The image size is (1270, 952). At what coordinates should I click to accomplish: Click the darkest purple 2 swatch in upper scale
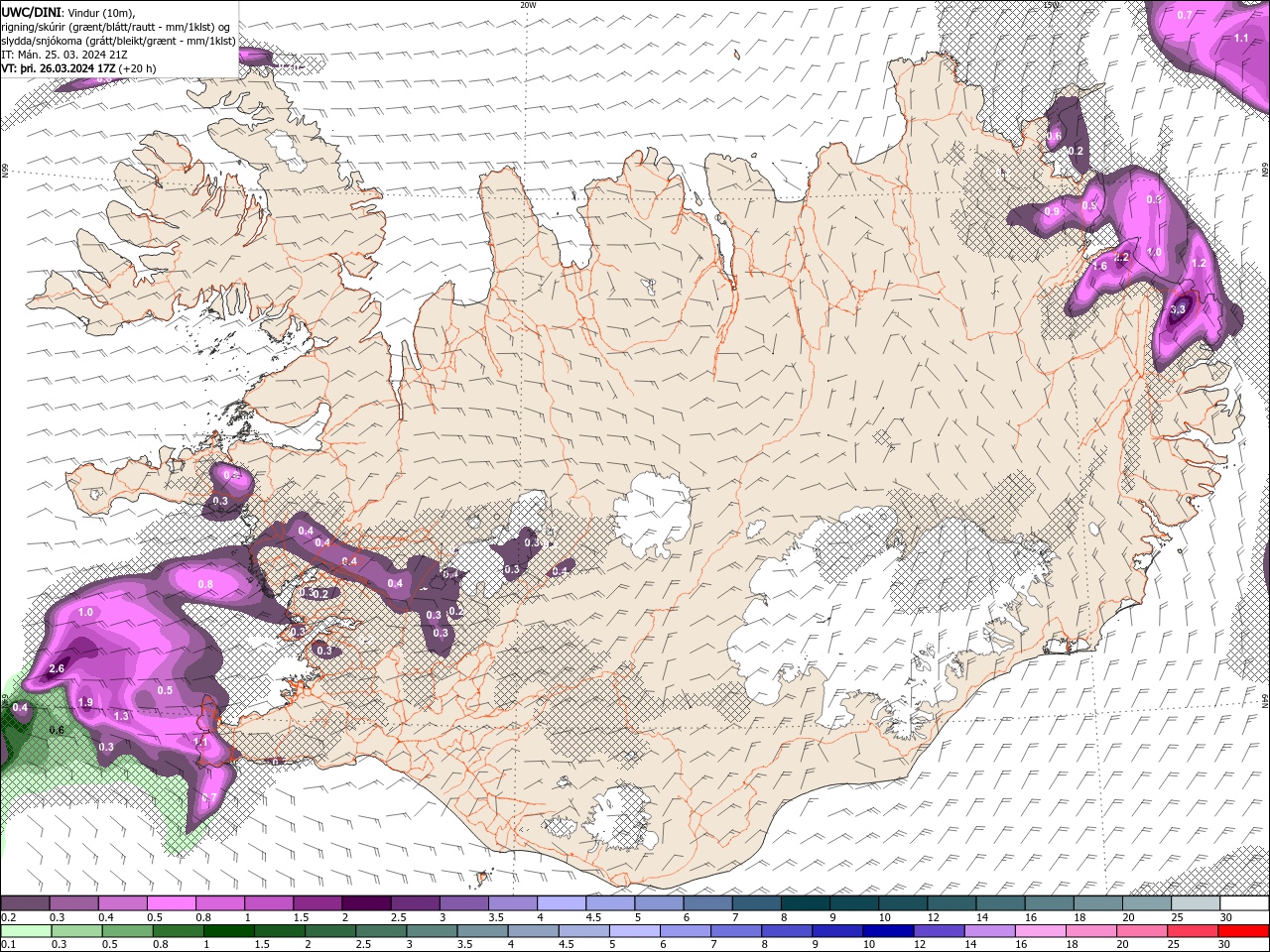(365, 903)
